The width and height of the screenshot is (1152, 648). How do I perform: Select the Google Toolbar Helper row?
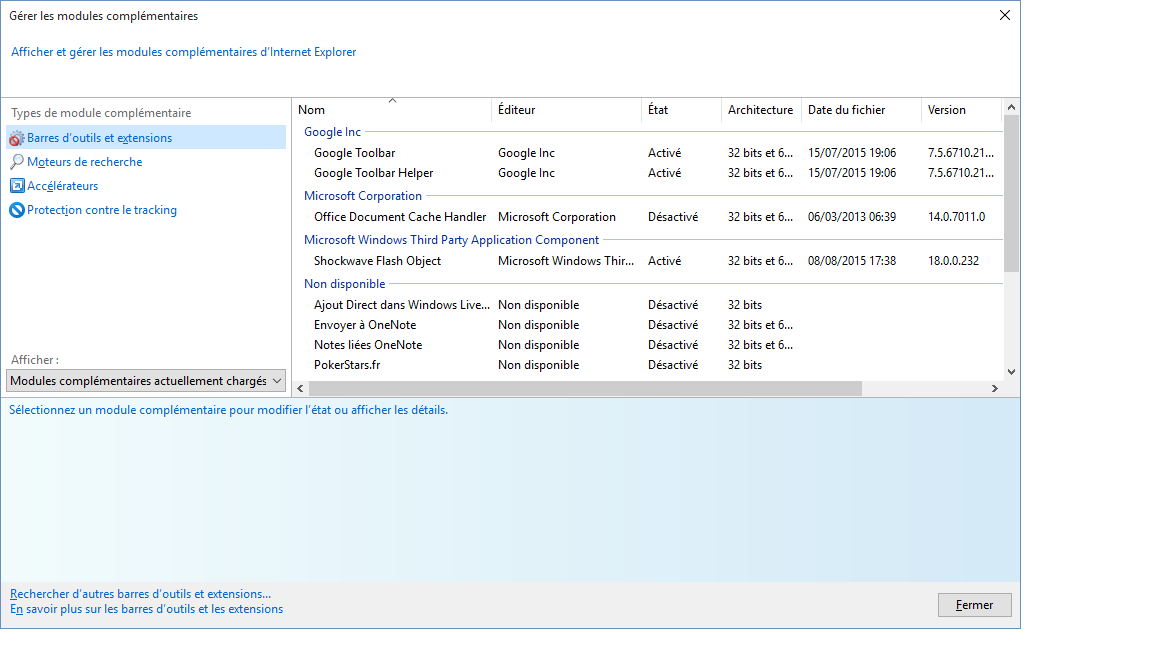(649, 173)
